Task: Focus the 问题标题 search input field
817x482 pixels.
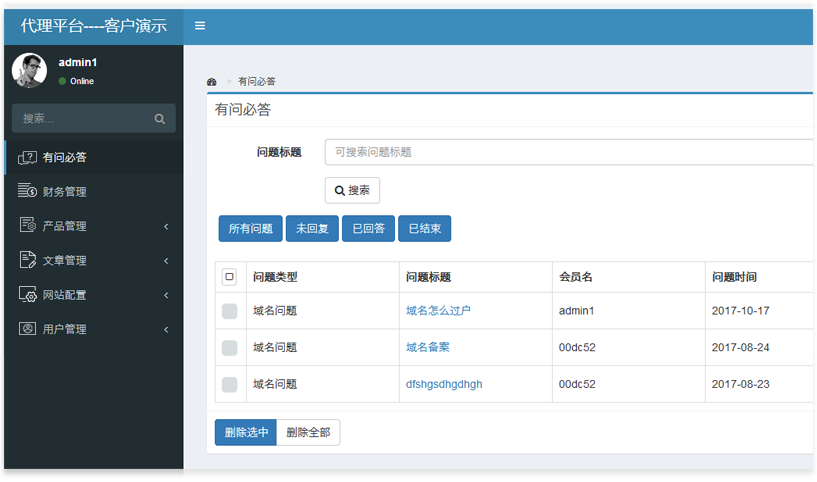Action: 570,152
